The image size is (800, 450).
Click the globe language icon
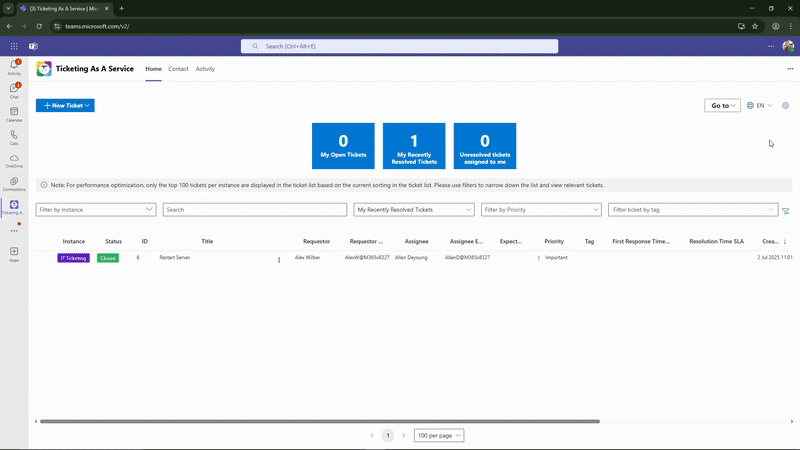click(750, 106)
